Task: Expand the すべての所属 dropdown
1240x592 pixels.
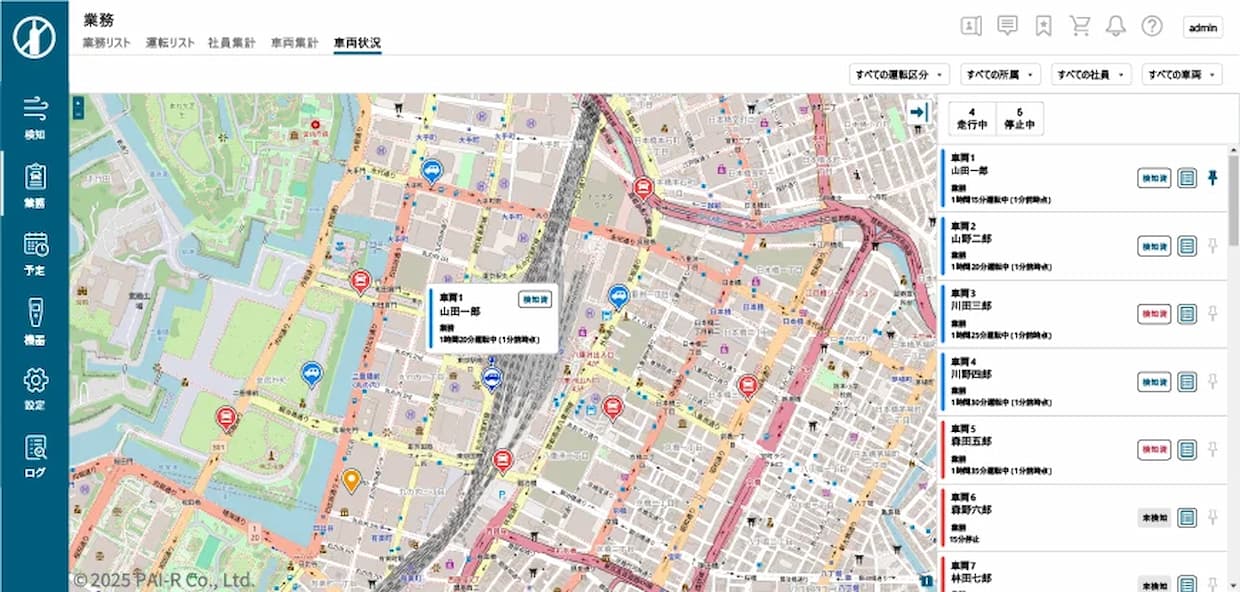Action: point(1000,75)
